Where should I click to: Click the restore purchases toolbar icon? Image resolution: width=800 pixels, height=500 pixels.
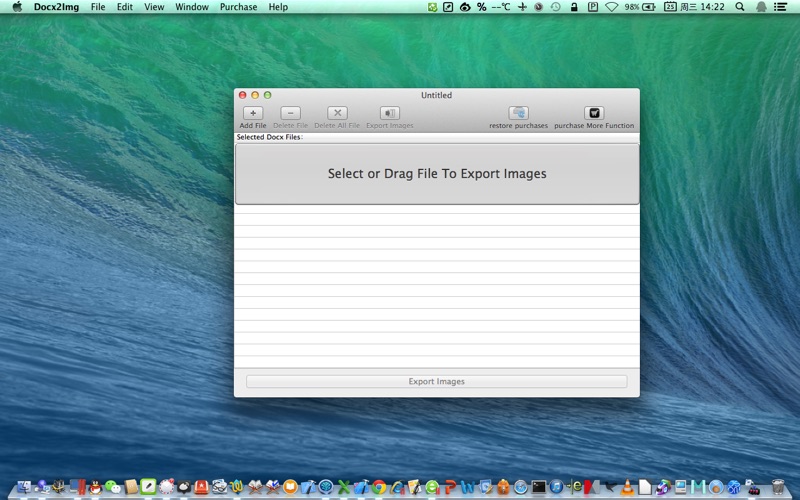(518, 113)
